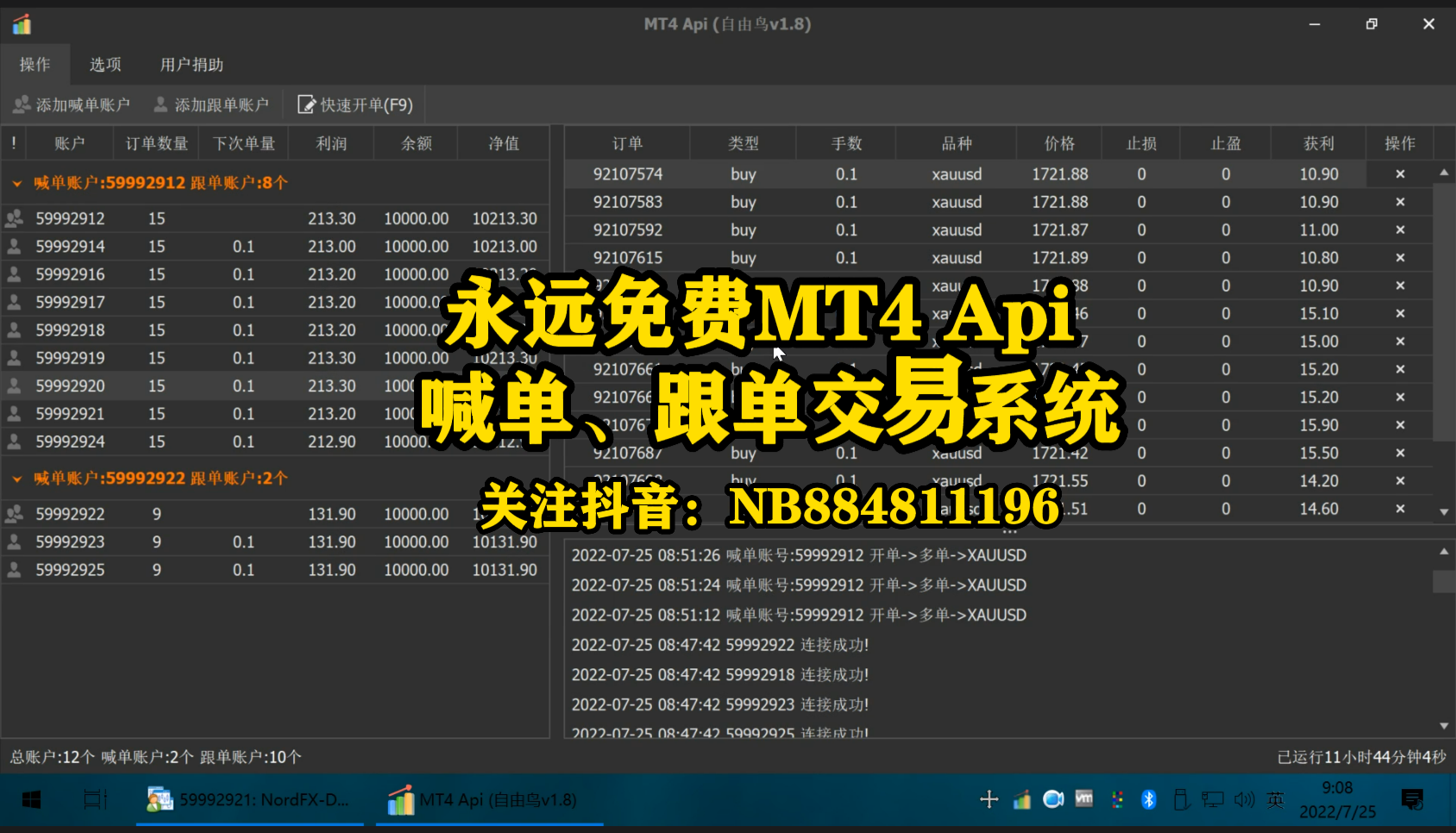Click 添加跟单账户 toolbar button

[211, 105]
